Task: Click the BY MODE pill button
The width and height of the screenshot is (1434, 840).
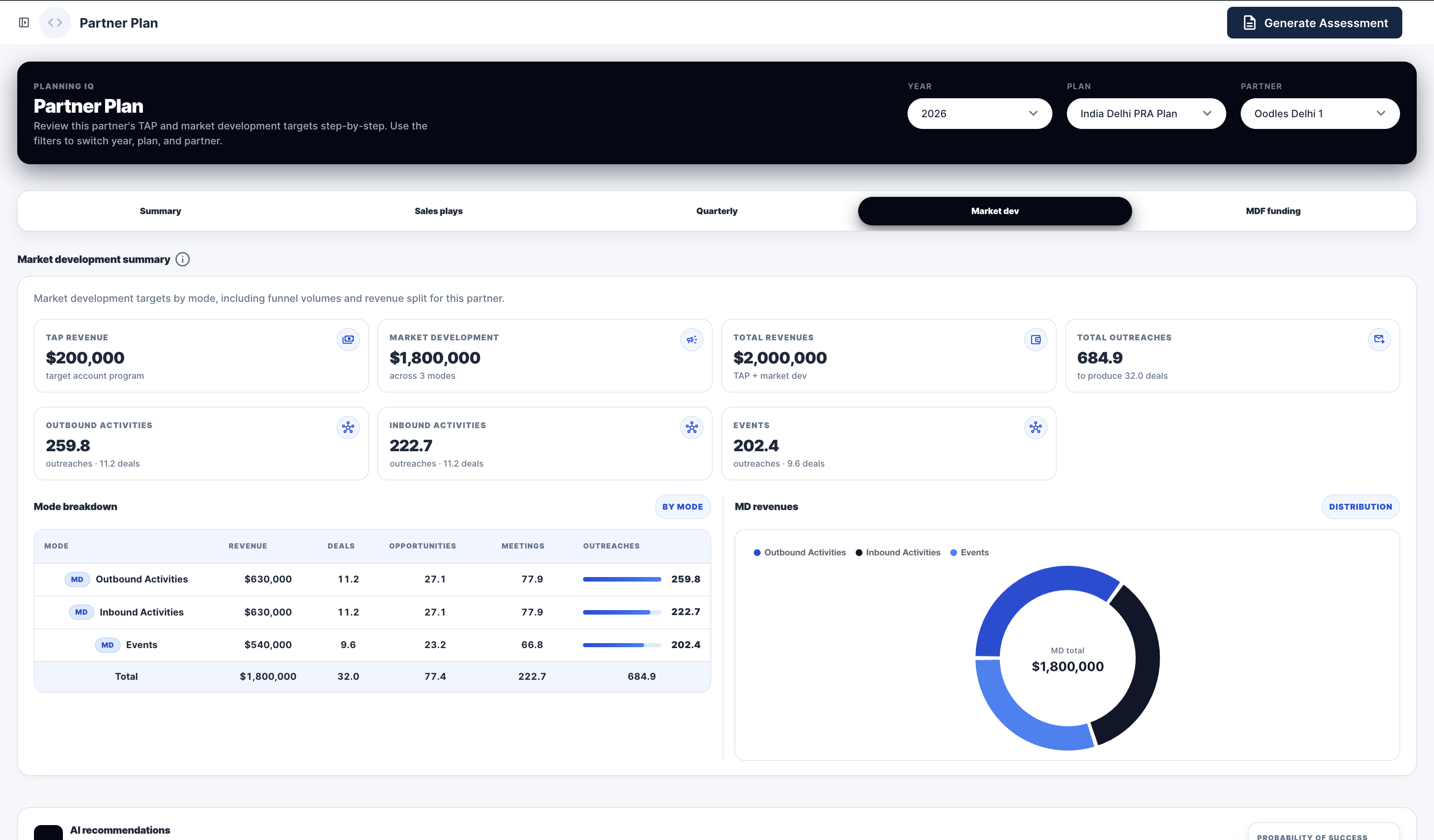Action: (682, 507)
